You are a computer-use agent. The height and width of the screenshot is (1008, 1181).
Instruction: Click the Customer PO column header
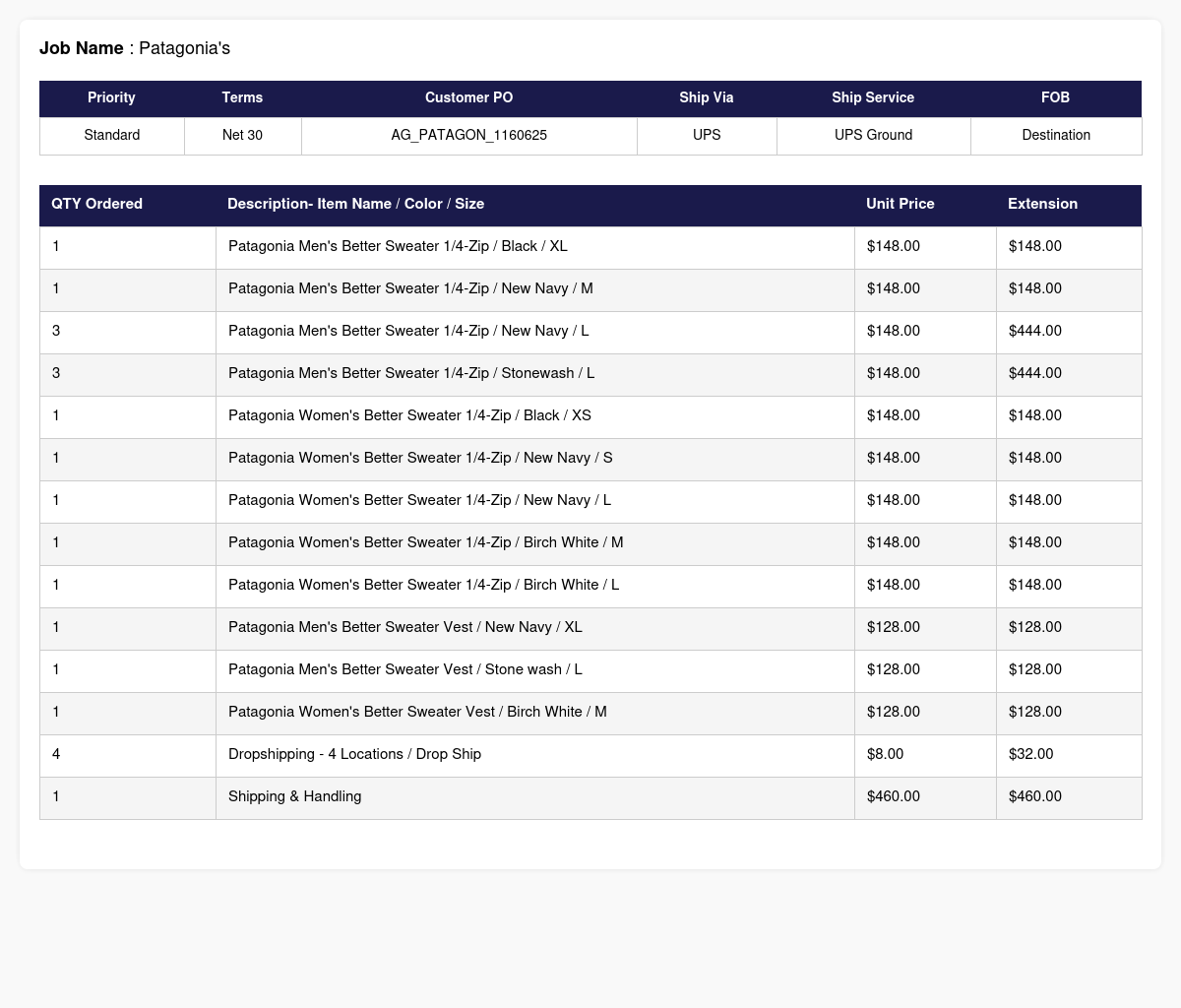[x=469, y=98]
